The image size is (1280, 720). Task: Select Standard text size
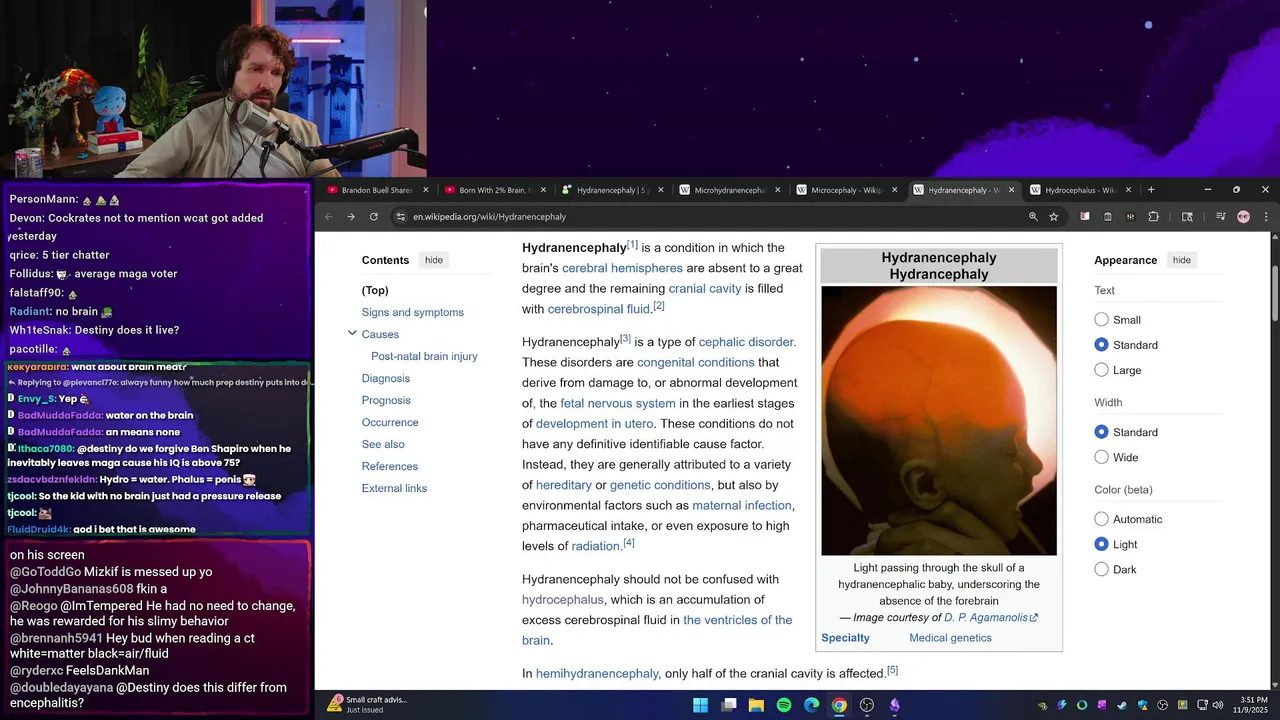tap(1101, 345)
